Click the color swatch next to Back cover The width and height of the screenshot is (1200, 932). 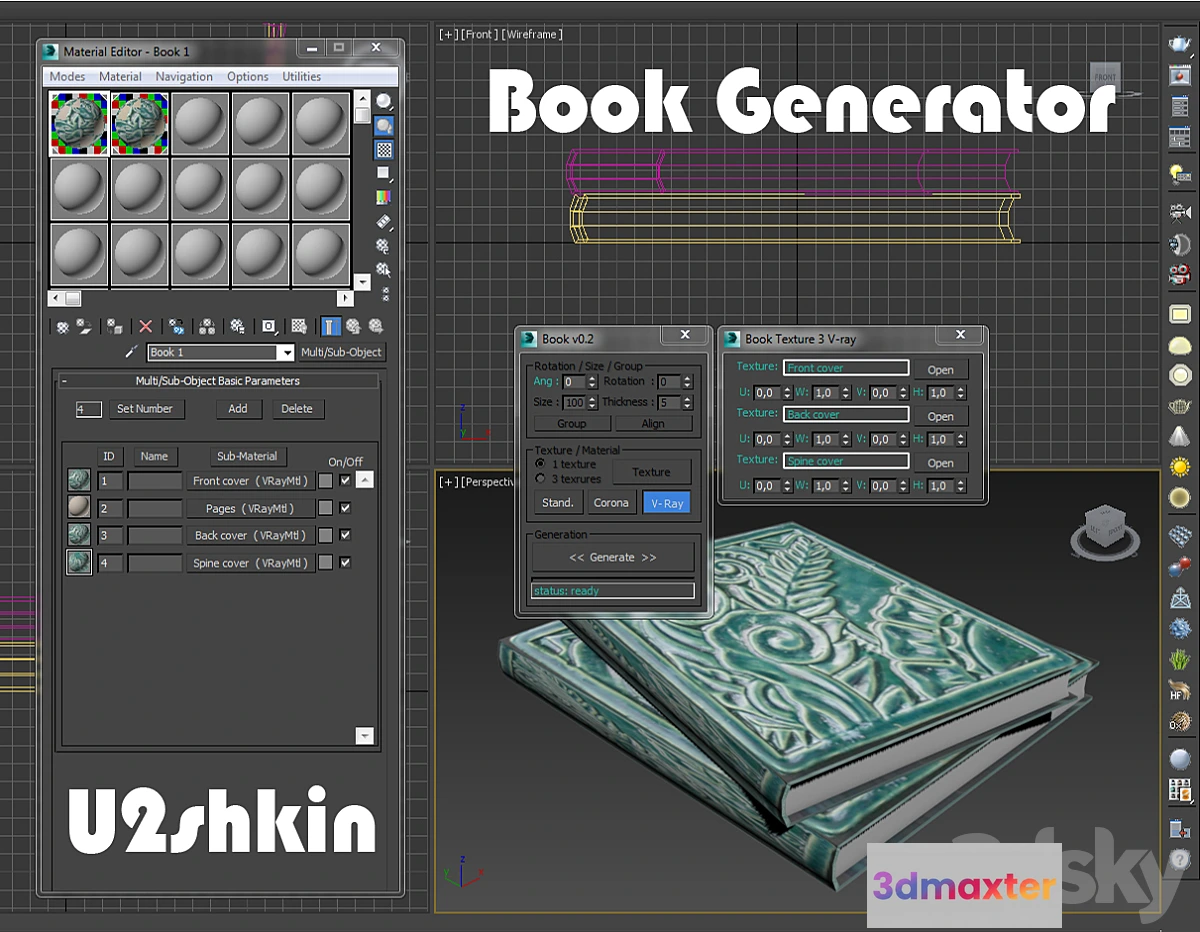click(x=325, y=535)
